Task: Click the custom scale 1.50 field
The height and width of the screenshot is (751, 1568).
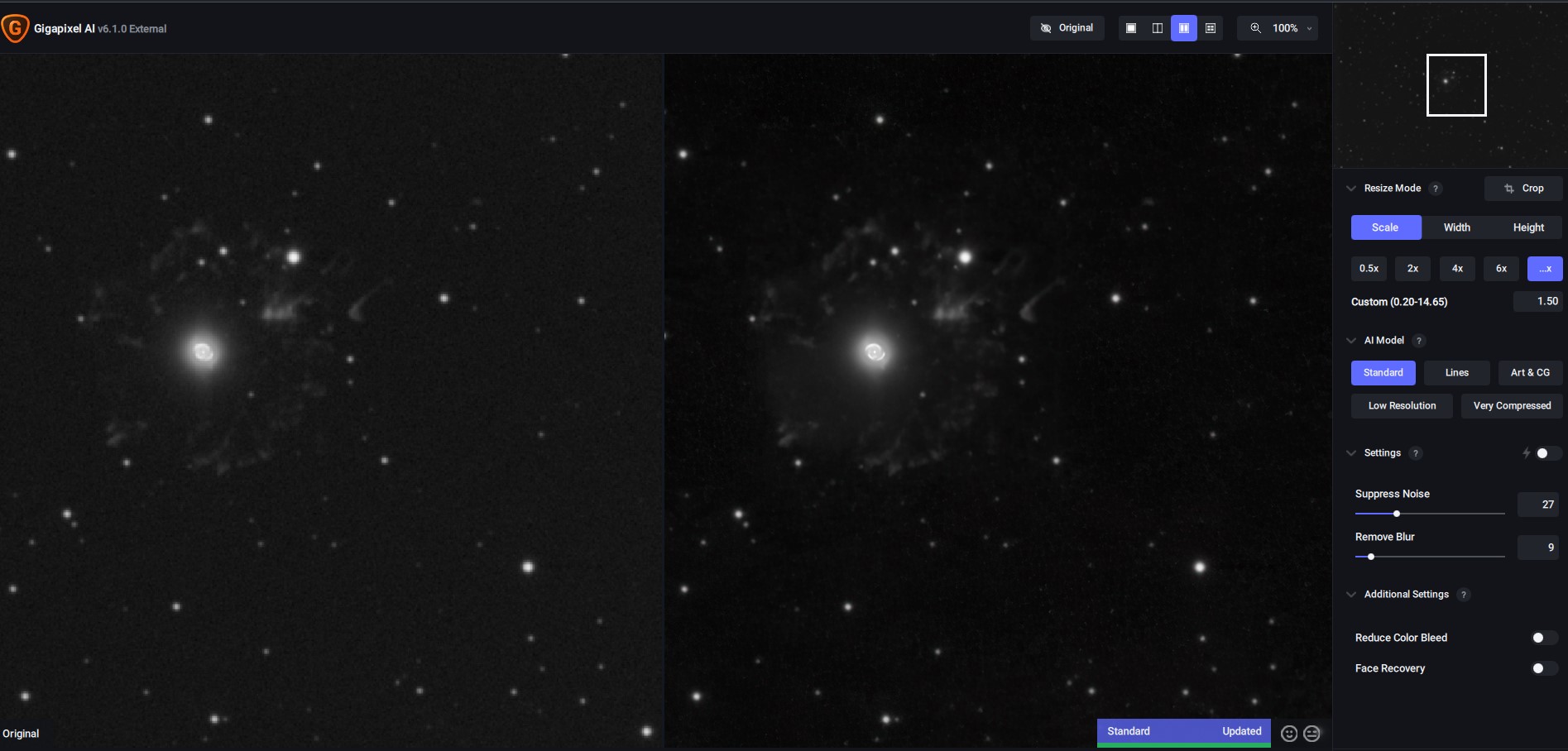Action: [x=1537, y=302]
